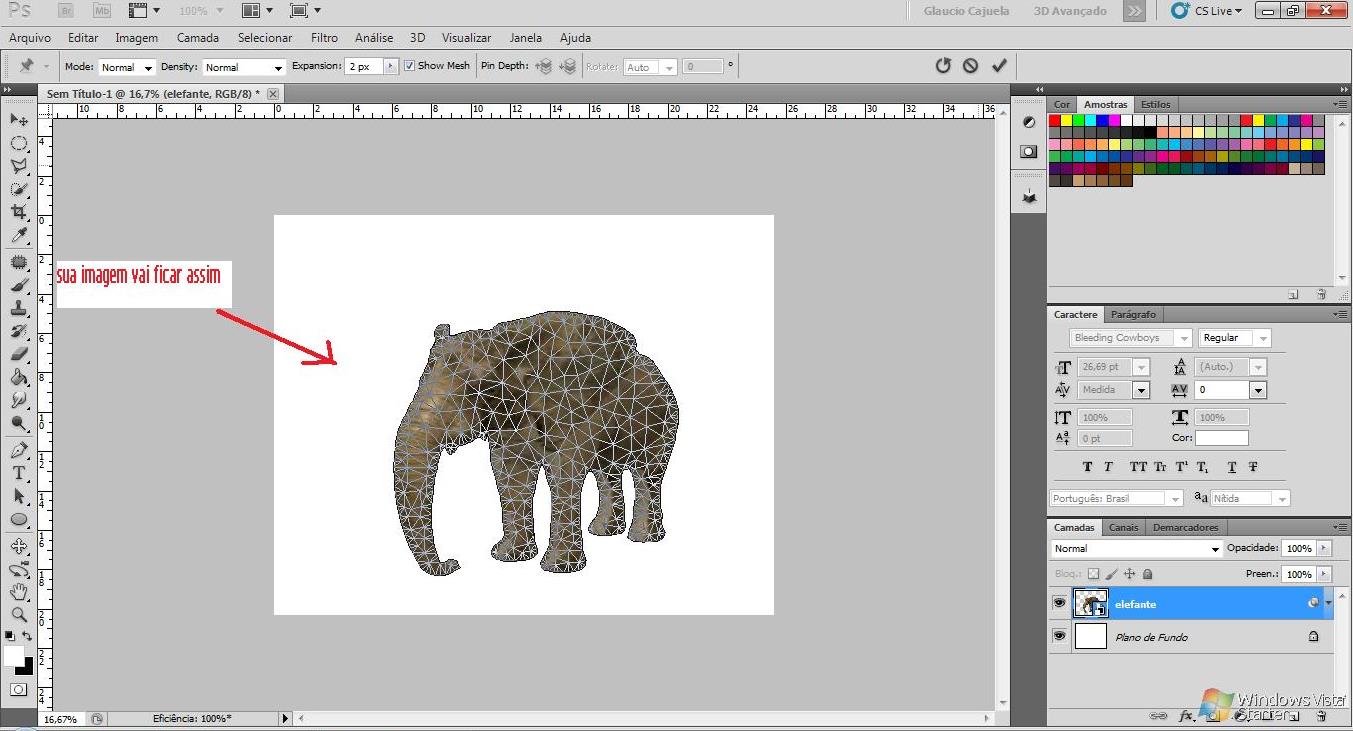This screenshot has height=731, width=1353.
Task: Click the elefante layer thumbnail
Action: [1090, 603]
